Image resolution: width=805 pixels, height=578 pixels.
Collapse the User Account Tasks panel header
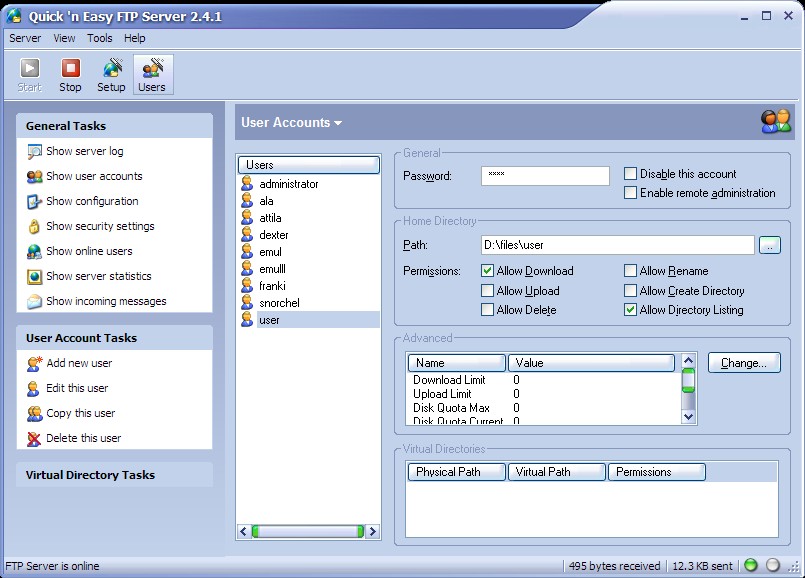[x=114, y=338]
